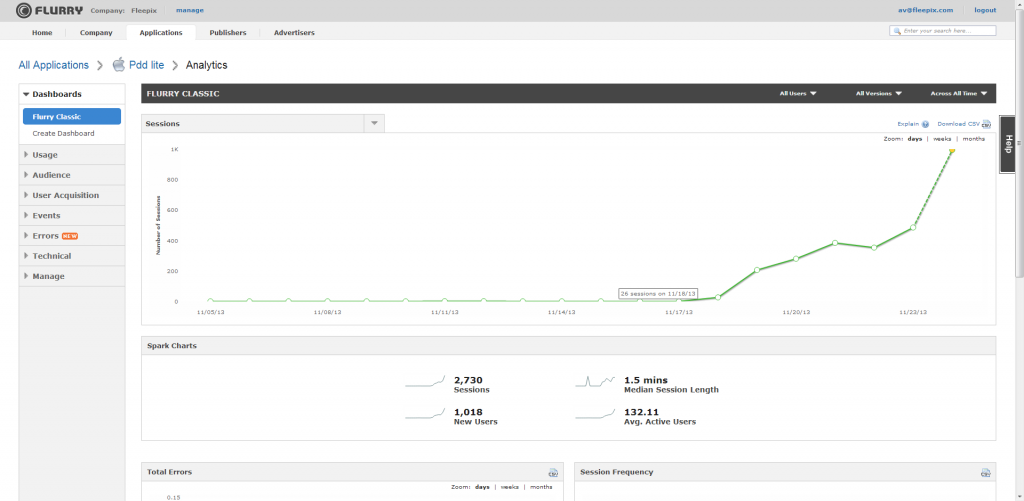The width and height of the screenshot is (1024, 501).
Task: Expand the Usage sidebar section
Action: point(45,155)
